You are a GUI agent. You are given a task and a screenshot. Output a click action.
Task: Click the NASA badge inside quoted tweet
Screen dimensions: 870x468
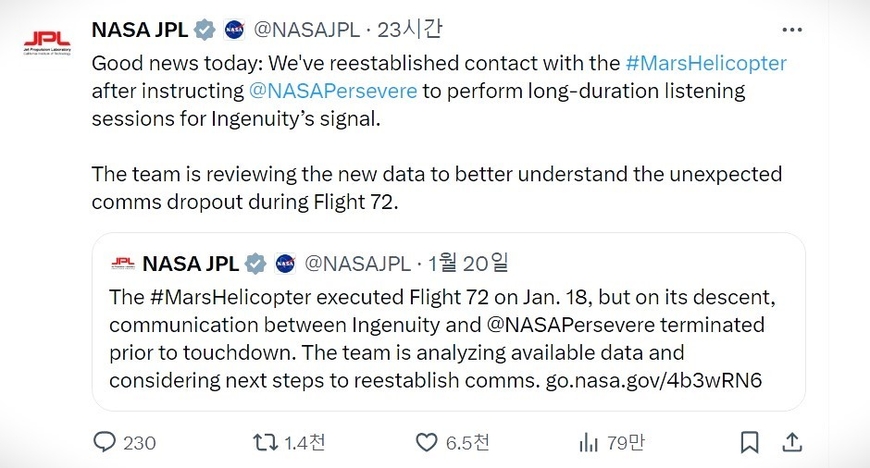[x=285, y=264]
